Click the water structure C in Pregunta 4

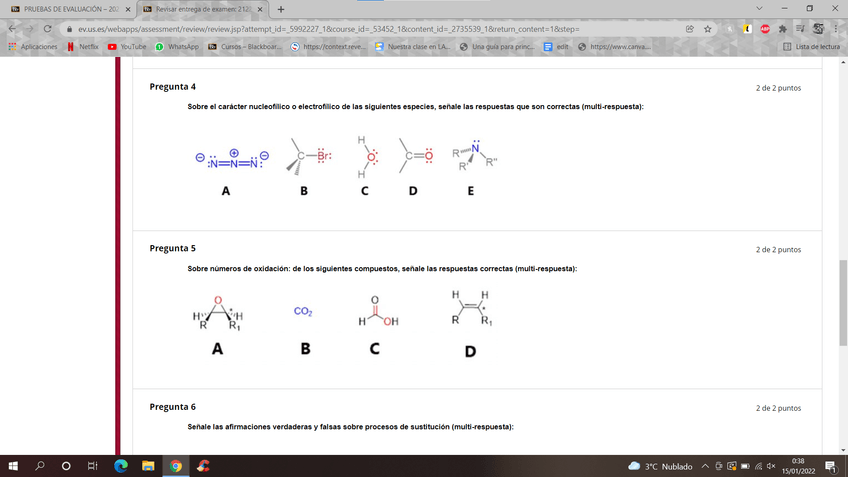[368, 157]
